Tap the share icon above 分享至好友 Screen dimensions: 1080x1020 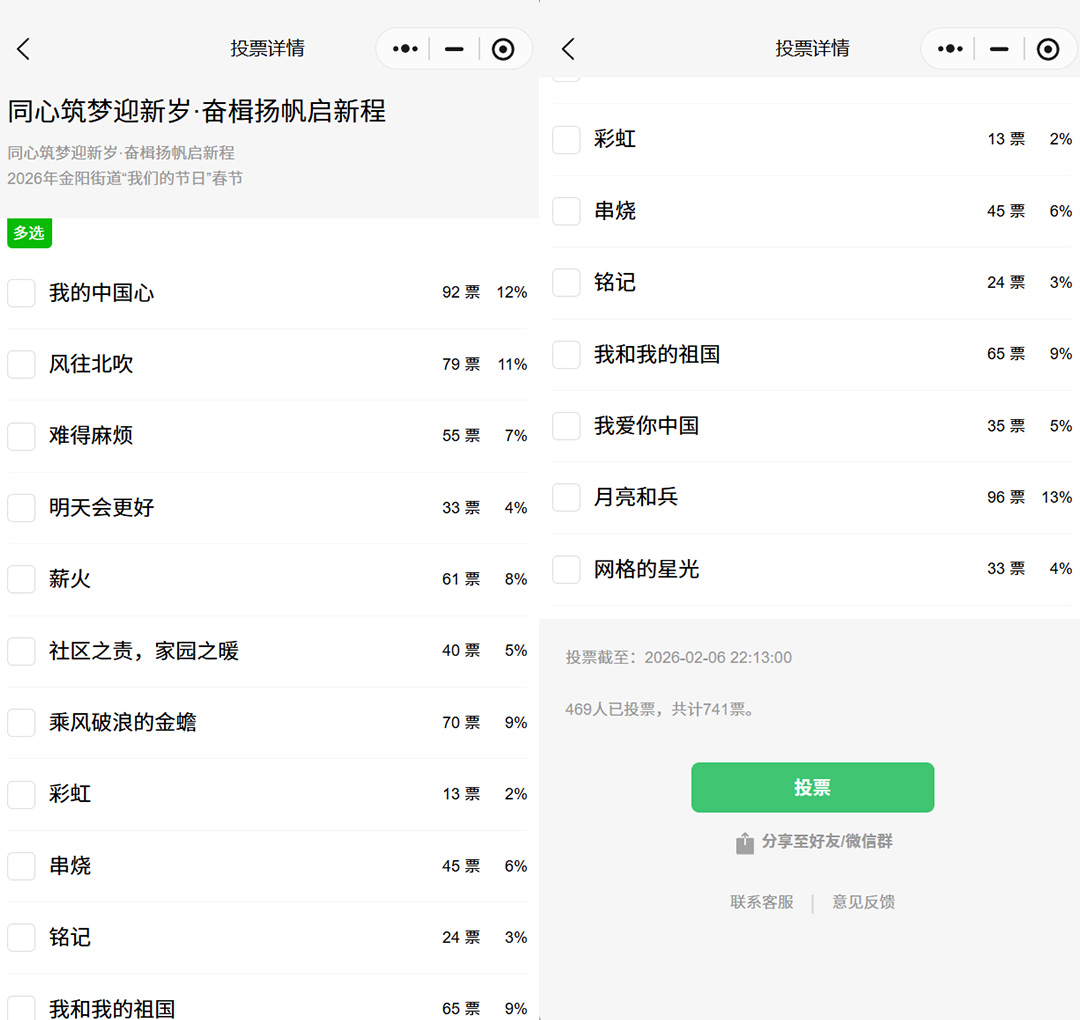click(744, 841)
